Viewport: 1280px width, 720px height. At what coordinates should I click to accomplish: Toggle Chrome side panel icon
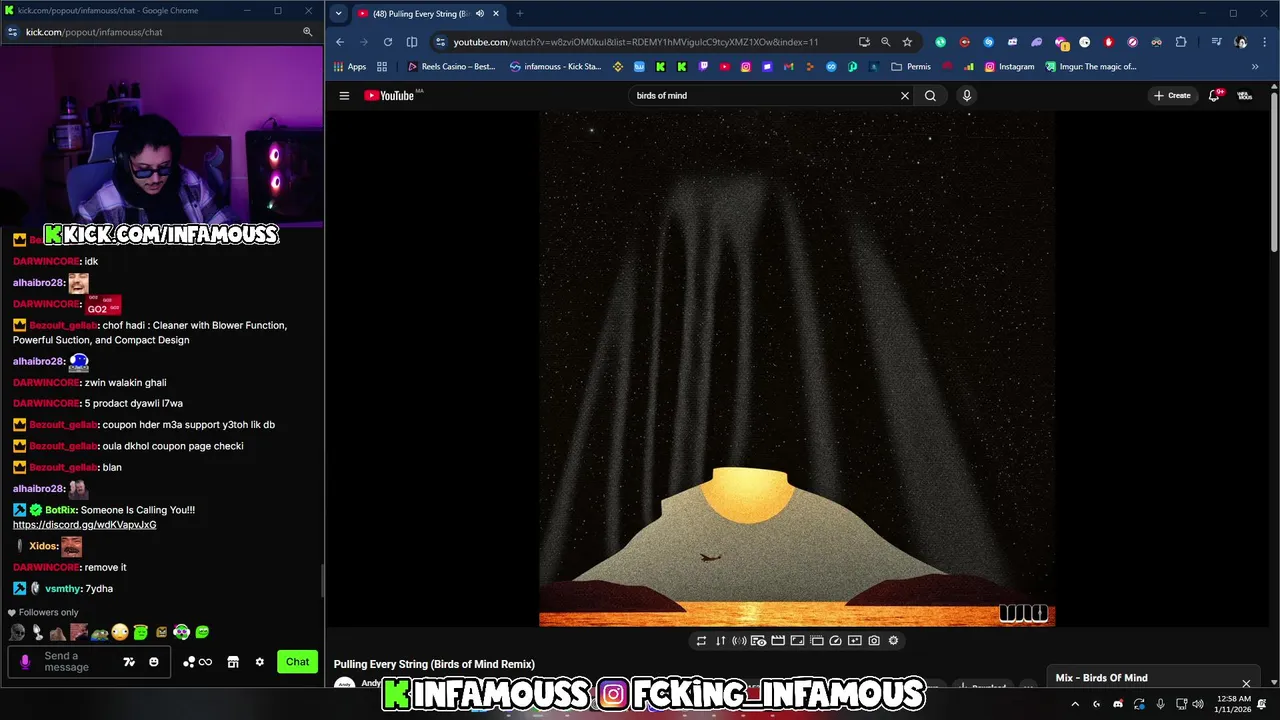point(412,42)
